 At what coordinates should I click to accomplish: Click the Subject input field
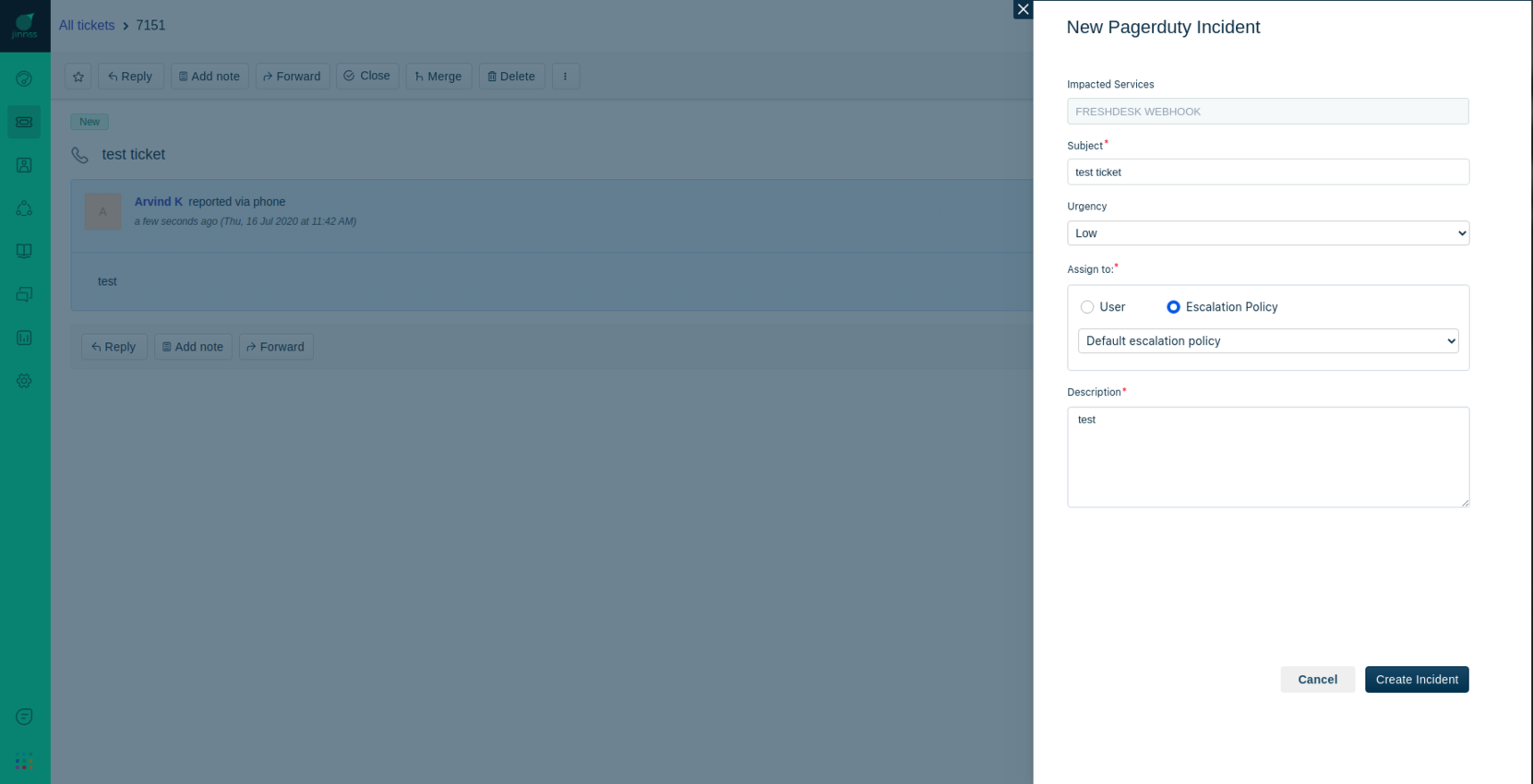coord(1268,172)
